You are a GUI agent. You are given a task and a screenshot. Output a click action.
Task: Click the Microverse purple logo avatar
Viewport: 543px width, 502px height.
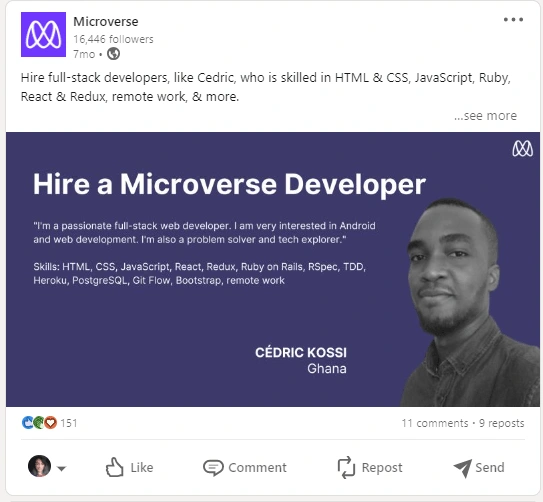click(x=43, y=34)
